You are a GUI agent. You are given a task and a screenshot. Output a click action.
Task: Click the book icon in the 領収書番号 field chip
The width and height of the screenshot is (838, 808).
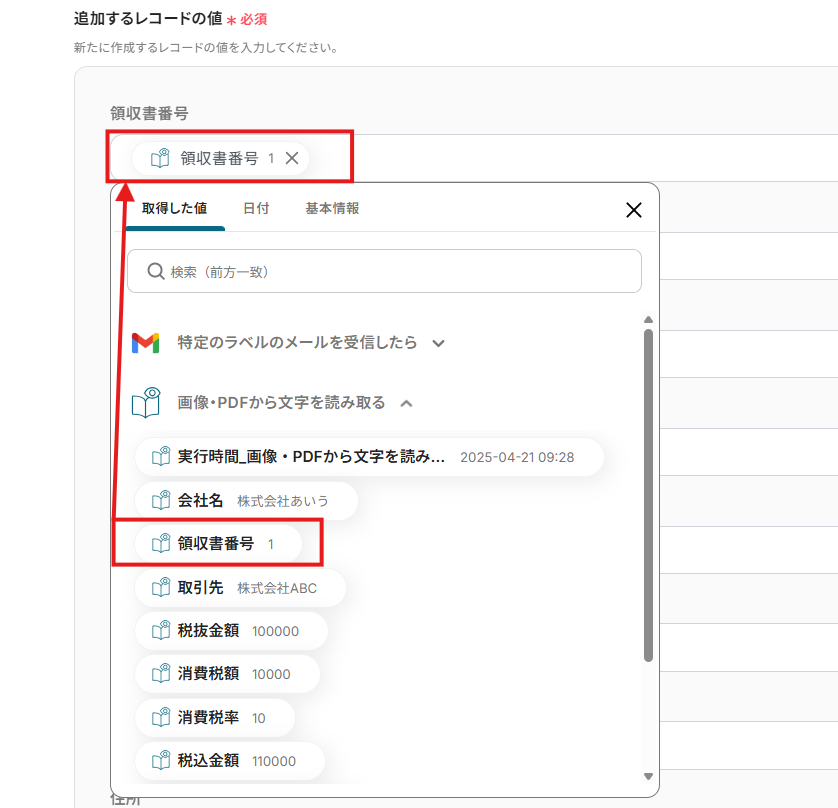point(160,158)
